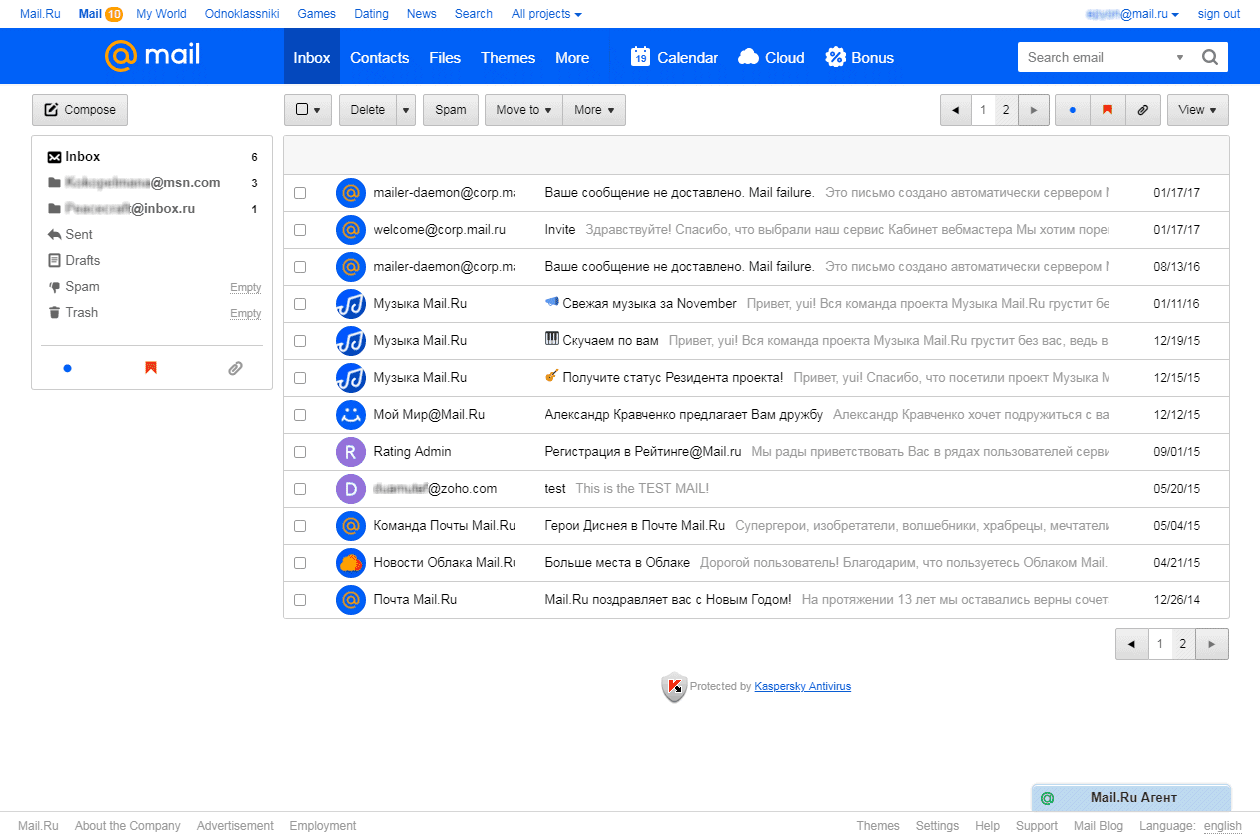1260x840 pixels.
Task: Open the header More menu
Action: coord(572,57)
